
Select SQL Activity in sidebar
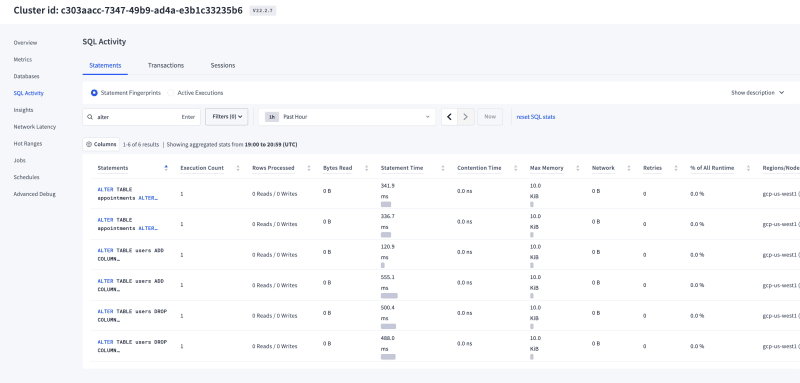29,93
